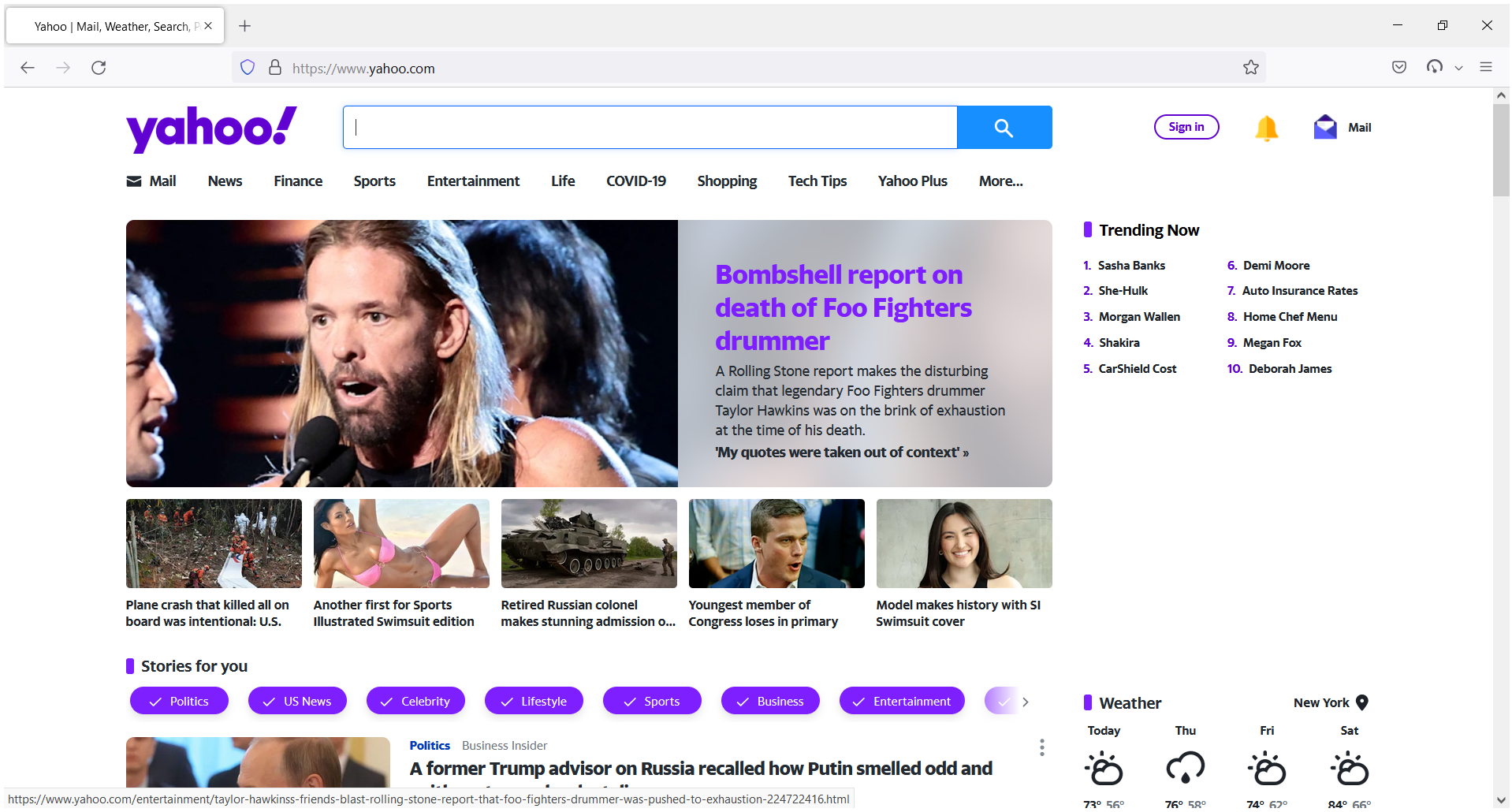This screenshot has height=812, width=1512.
Task: Bookmark this page with the star
Action: [x=1251, y=68]
